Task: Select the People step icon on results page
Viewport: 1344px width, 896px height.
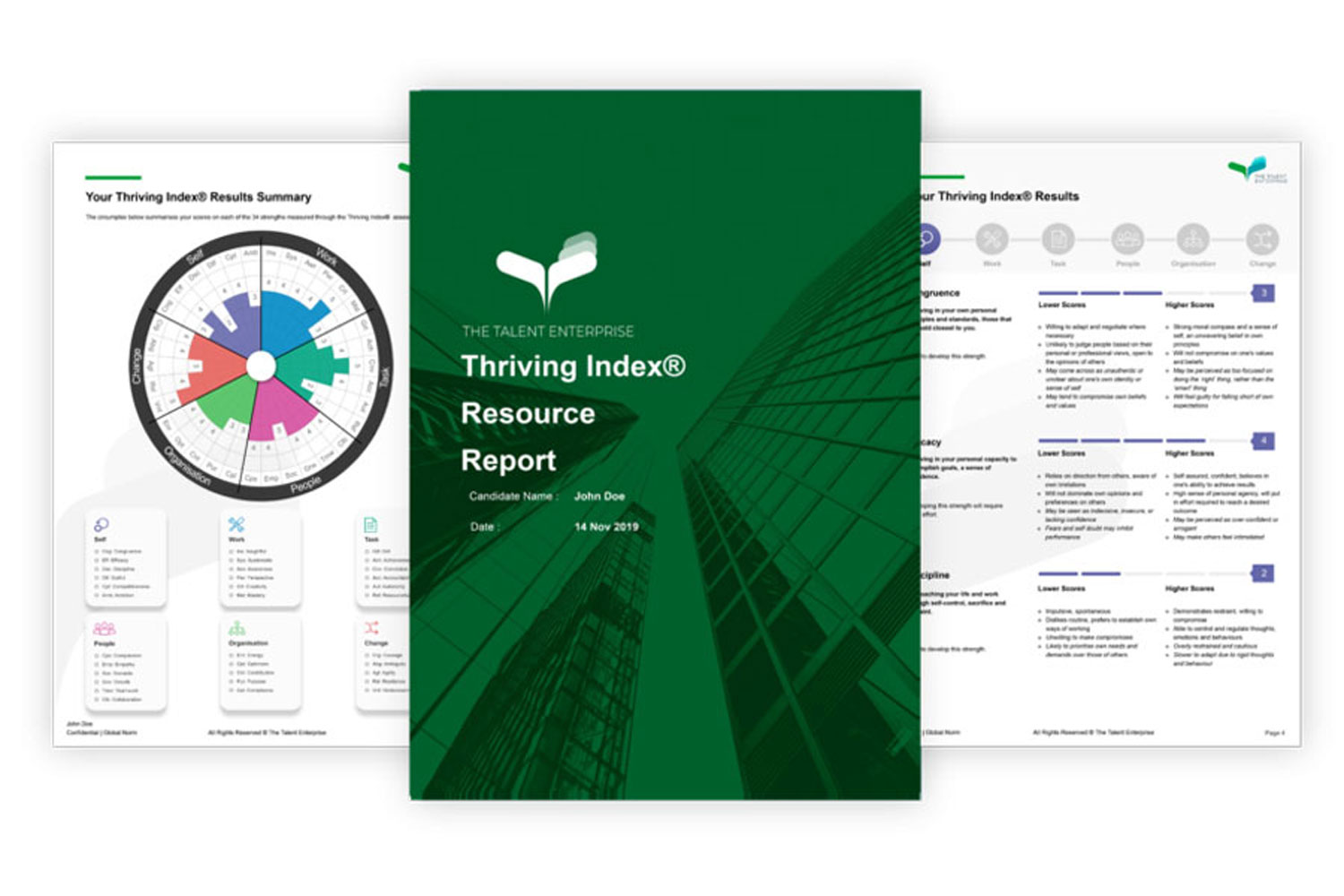Action: coord(1127,240)
